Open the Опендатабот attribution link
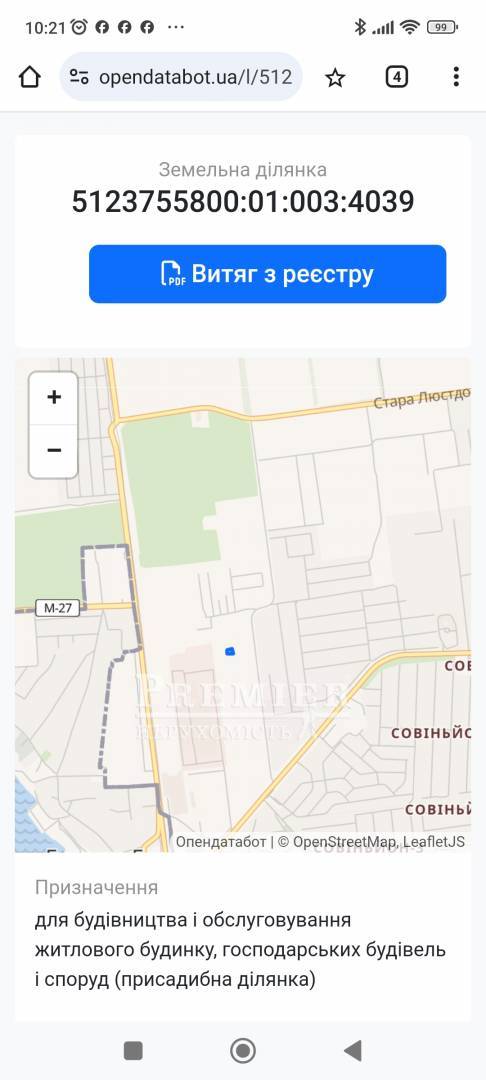This screenshot has width=486, height=1080. click(221, 842)
